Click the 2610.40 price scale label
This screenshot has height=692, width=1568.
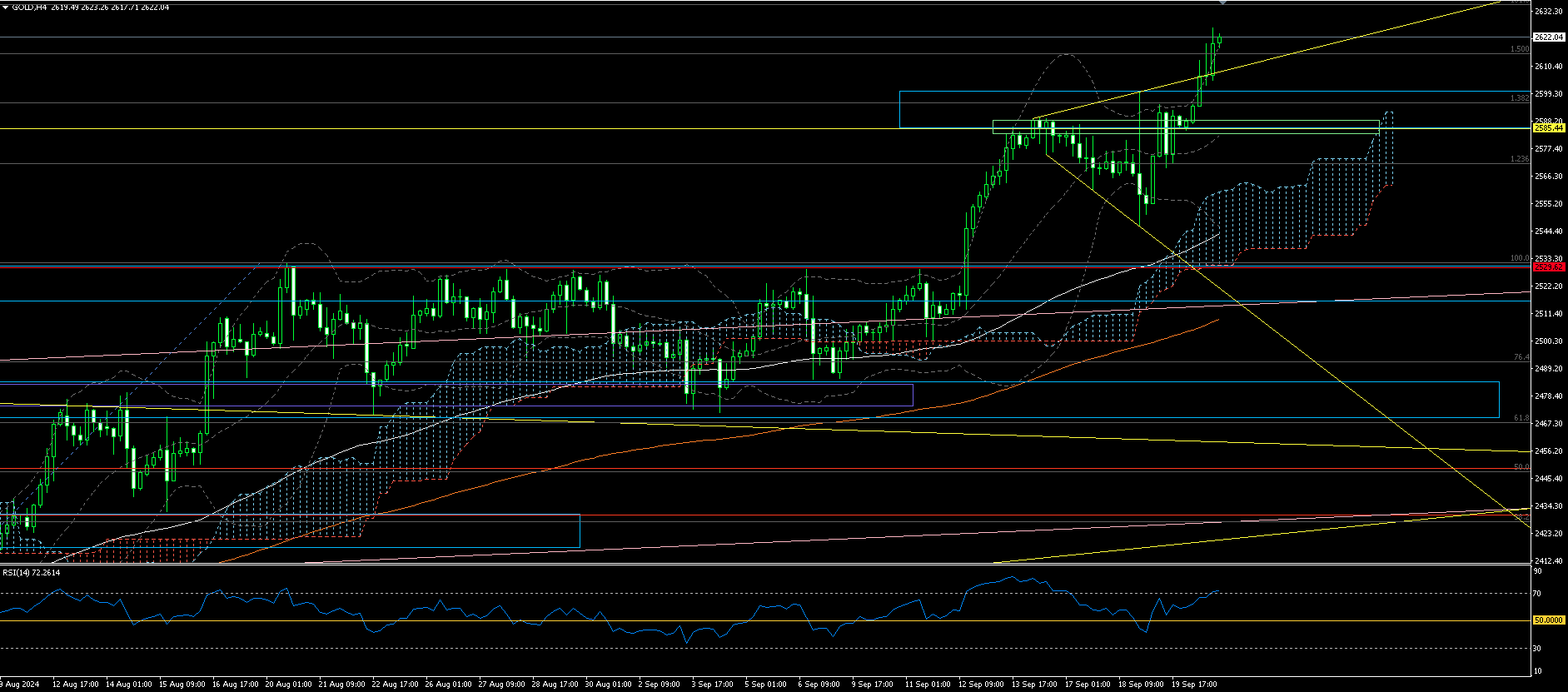[1548, 67]
